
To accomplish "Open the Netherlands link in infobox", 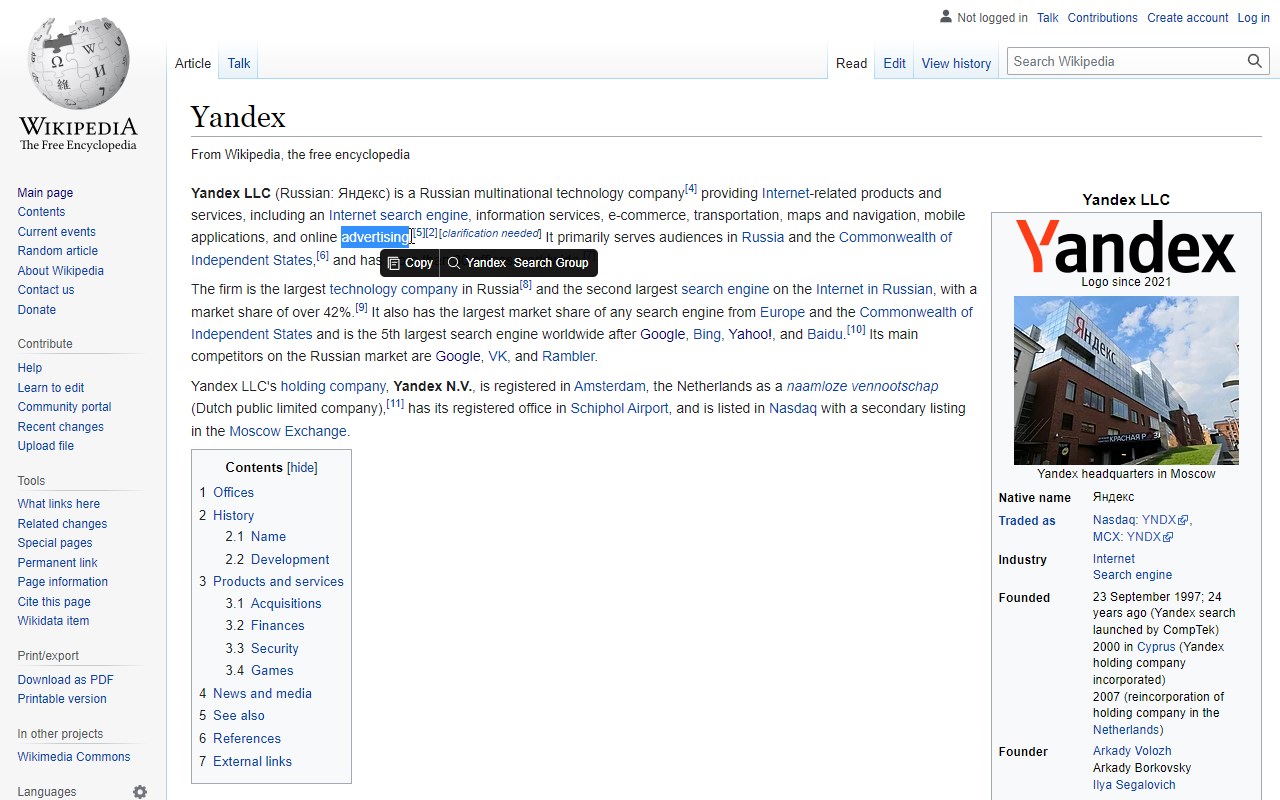I will (x=1125, y=730).
